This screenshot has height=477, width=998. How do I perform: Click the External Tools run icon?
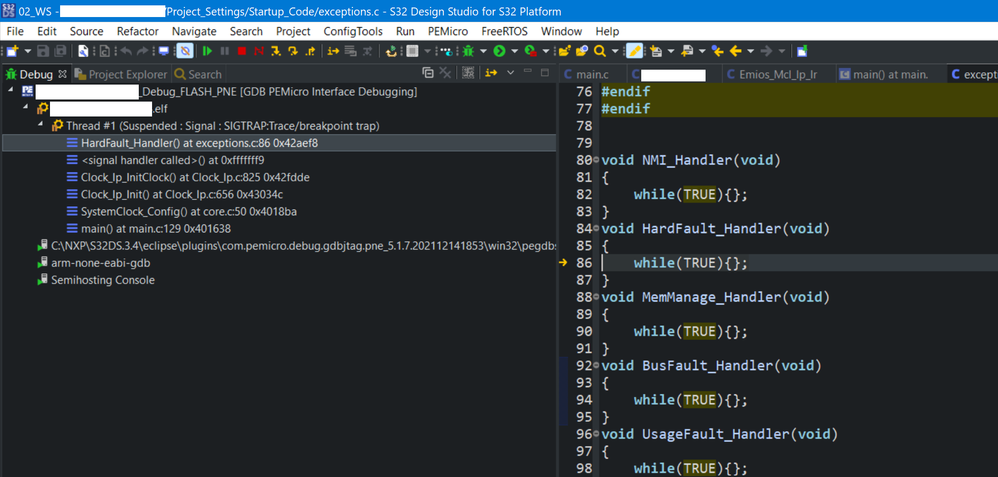[x=530, y=51]
